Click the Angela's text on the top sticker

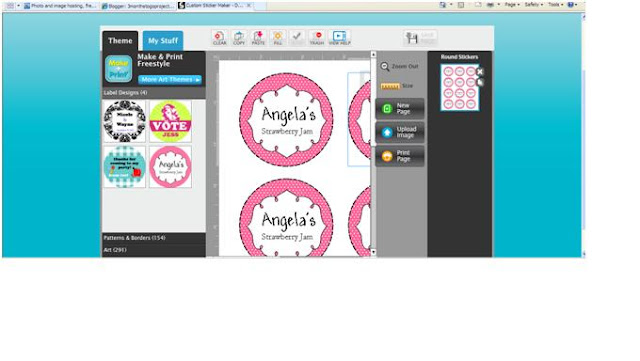(x=289, y=115)
